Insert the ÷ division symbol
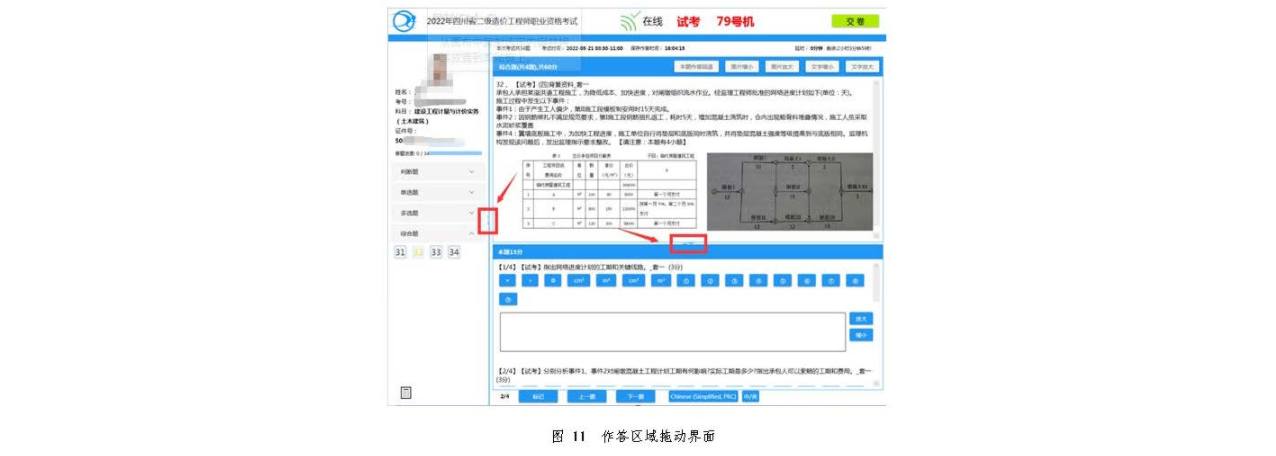The image size is (1276, 456). (530, 281)
